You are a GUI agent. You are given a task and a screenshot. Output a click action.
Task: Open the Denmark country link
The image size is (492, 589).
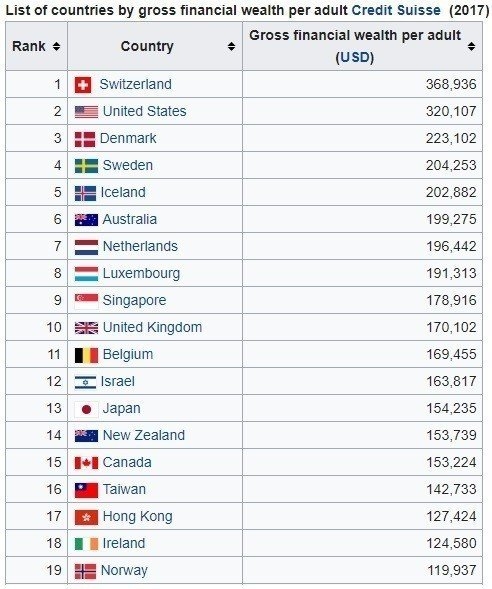click(128, 138)
